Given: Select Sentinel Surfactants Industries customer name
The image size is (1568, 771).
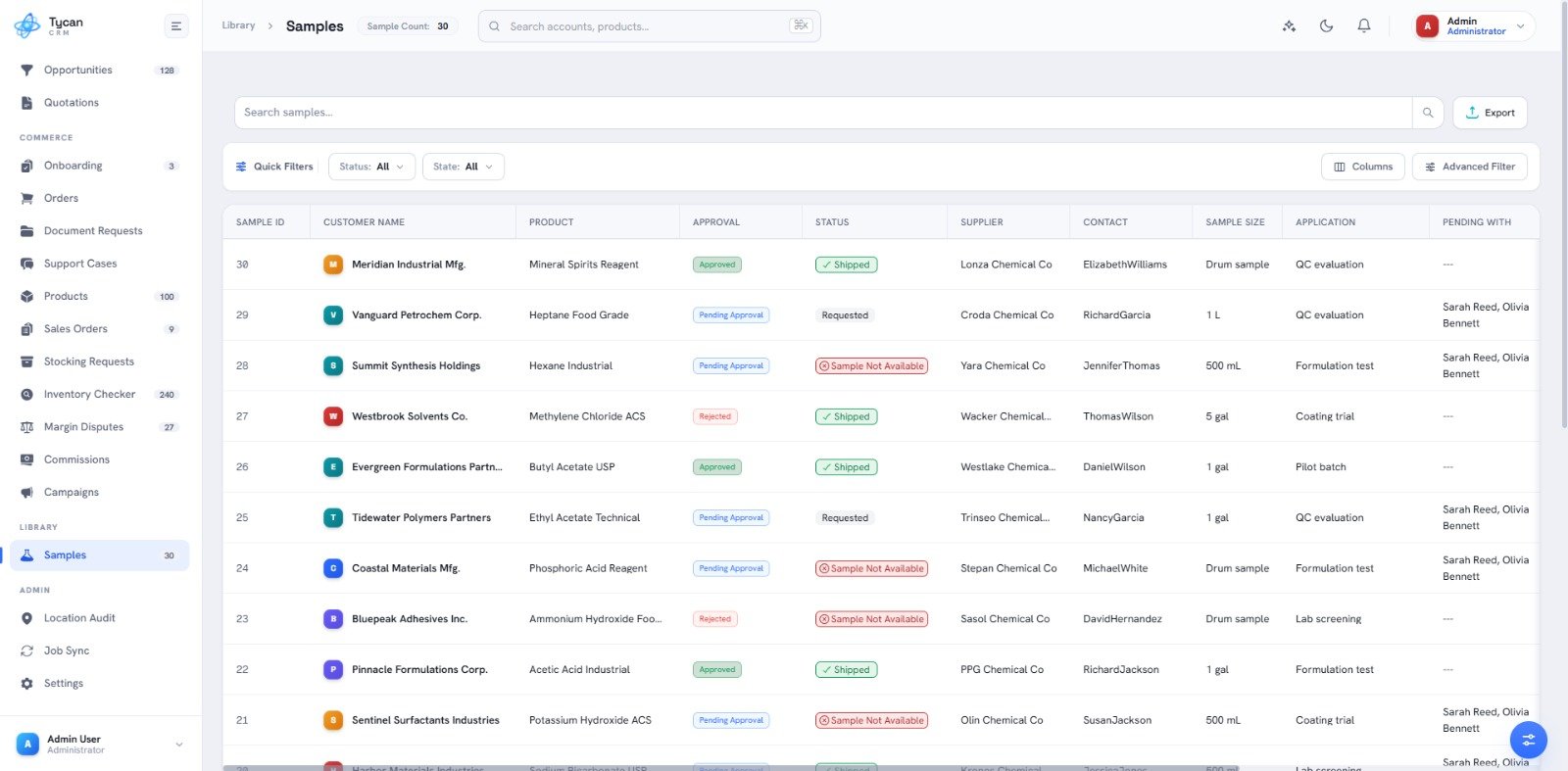Looking at the screenshot, I should [425, 720].
